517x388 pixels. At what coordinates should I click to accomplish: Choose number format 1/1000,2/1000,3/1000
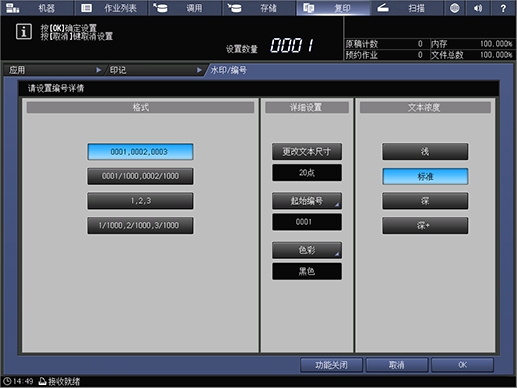point(140,225)
